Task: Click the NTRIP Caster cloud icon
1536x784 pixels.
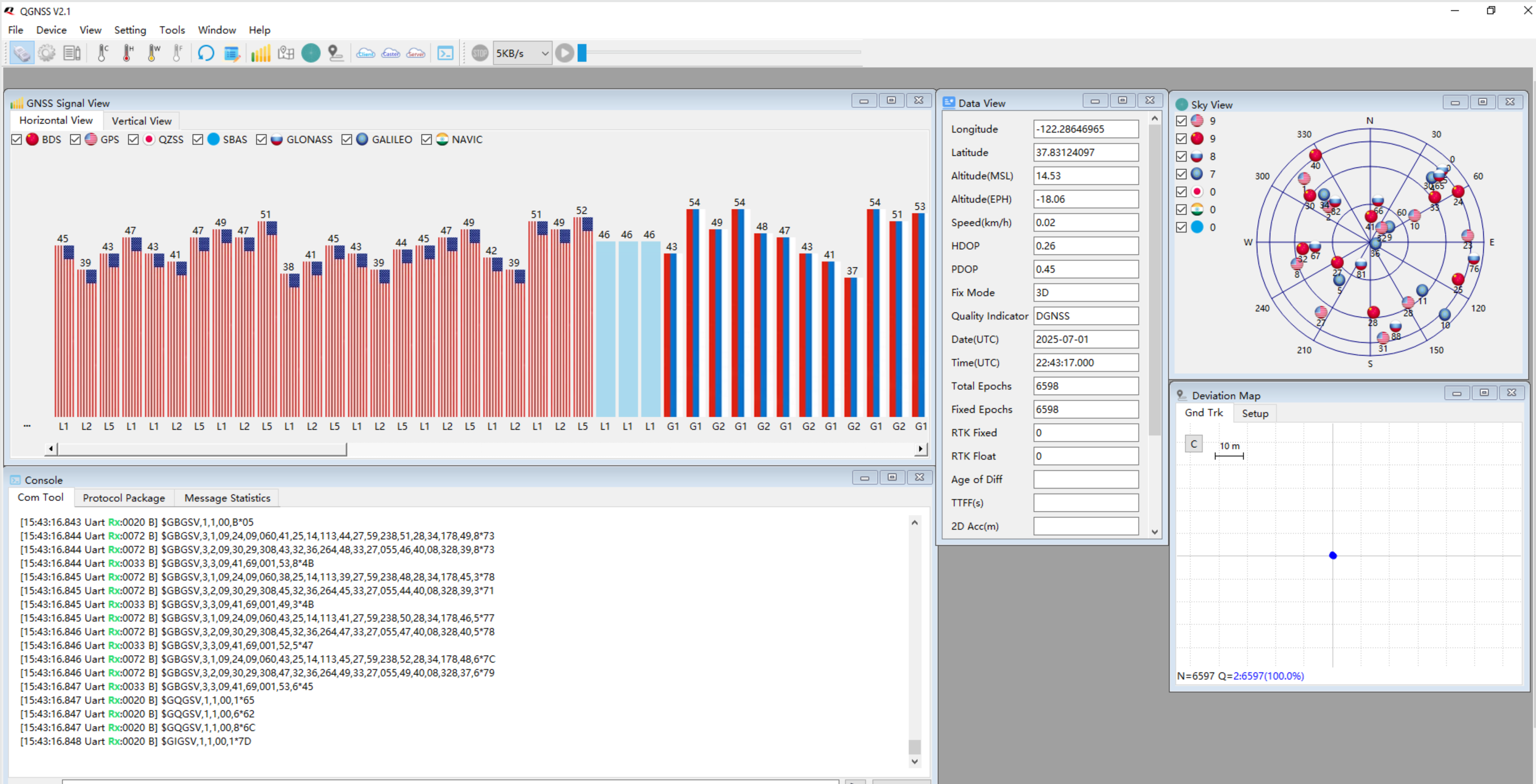Action: 390,54
